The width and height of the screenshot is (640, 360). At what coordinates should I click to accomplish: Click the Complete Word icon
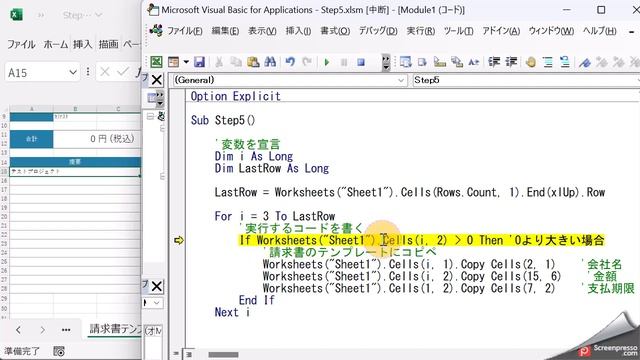pos(473,62)
